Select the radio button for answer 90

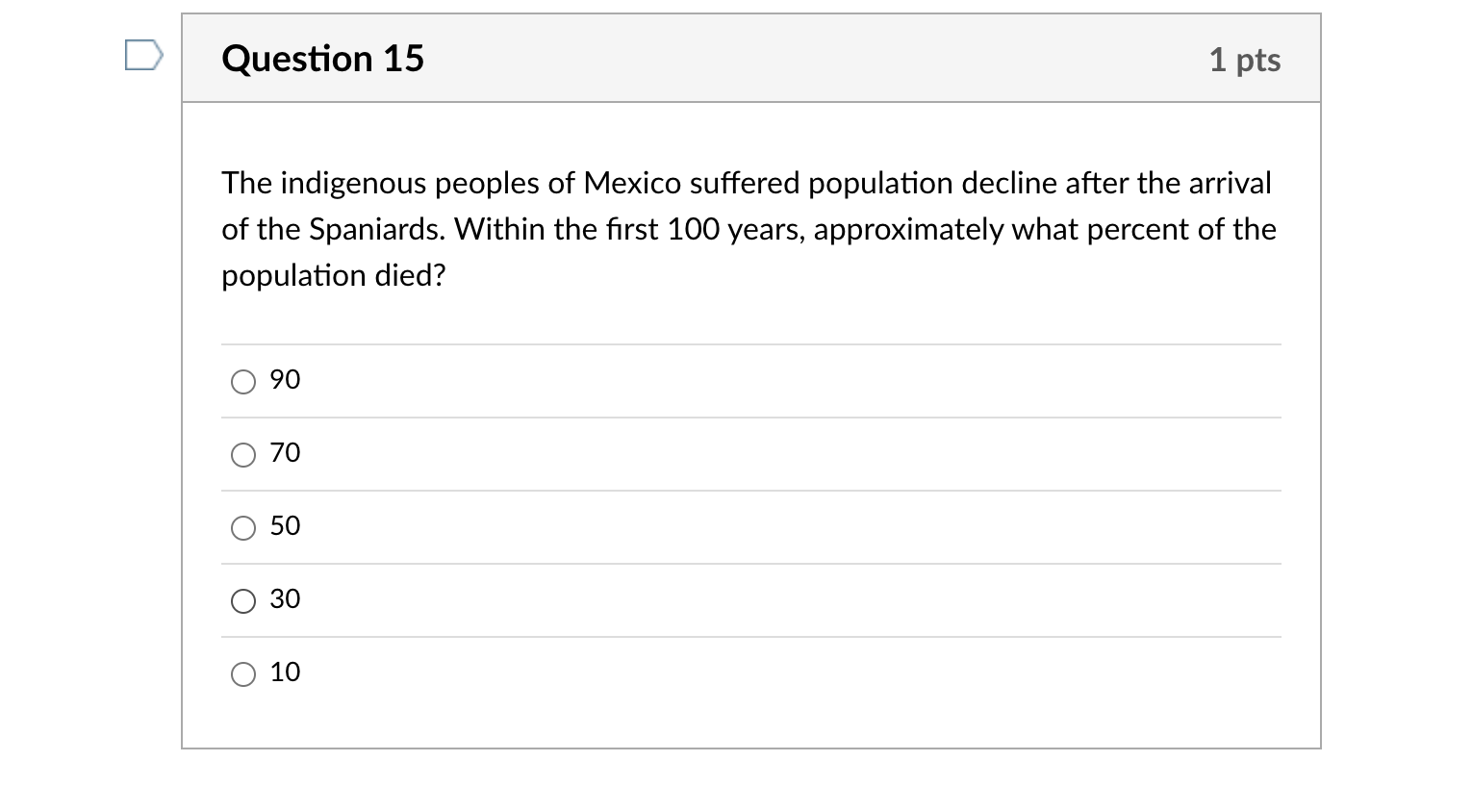[x=243, y=382]
